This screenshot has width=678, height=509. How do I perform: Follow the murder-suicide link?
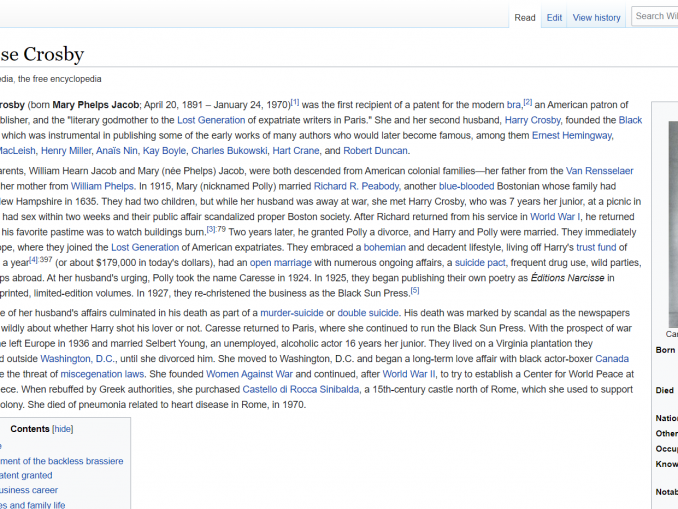[292, 313]
